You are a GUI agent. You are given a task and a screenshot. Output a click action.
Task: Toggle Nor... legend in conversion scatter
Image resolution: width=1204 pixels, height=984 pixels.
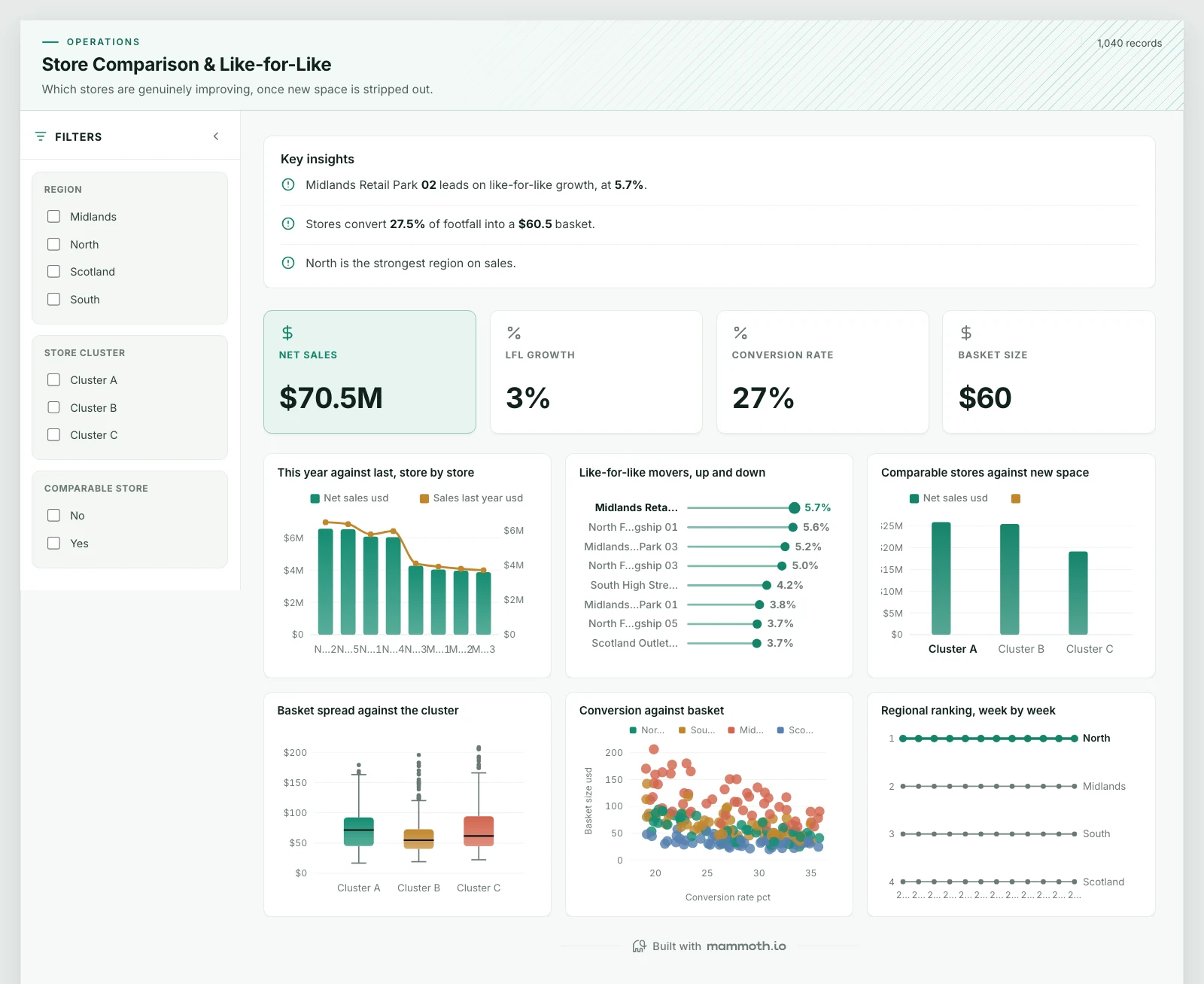tap(647, 730)
